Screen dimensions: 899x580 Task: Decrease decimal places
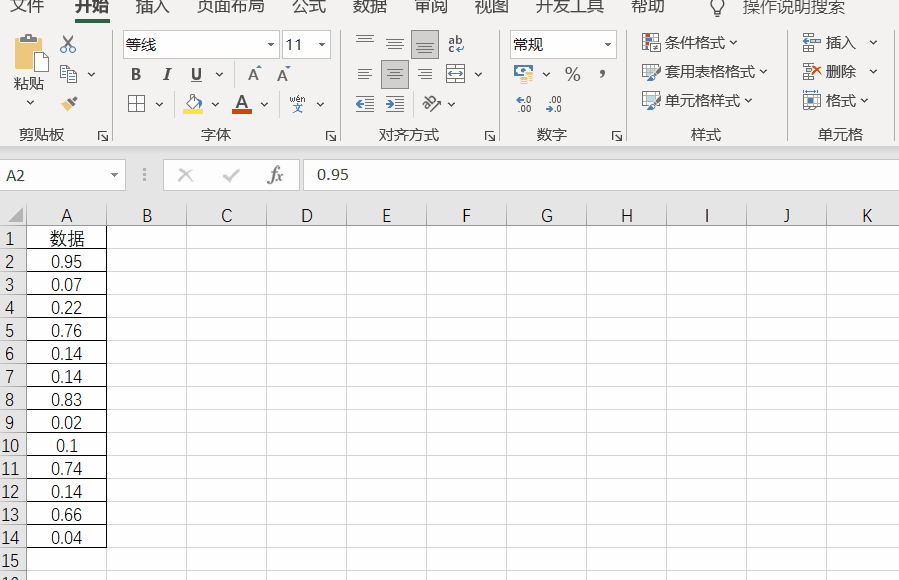pyautogui.click(x=554, y=104)
